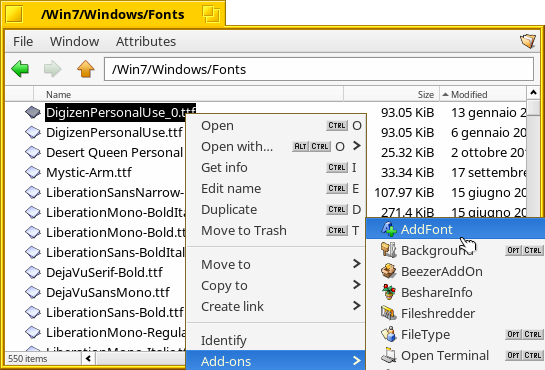Click file icon of DigizenPersonalUse.ttf
The height and width of the screenshot is (370, 545).
[x=33, y=132]
